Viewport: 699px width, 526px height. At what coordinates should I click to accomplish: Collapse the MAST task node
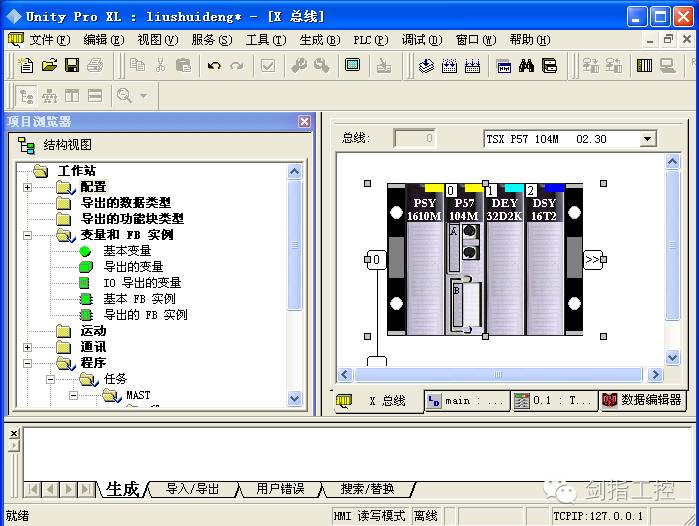(x=73, y=395)
